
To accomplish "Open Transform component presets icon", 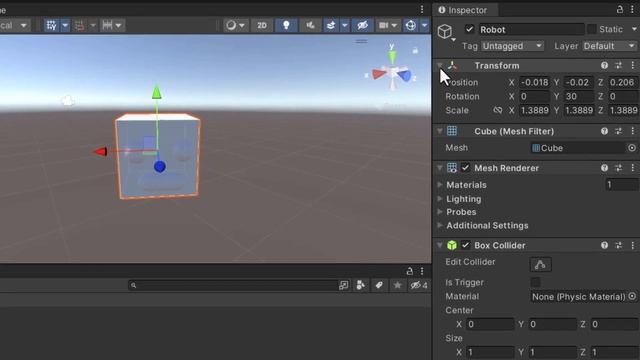I will pyautogui.click(x=618, y=65).
